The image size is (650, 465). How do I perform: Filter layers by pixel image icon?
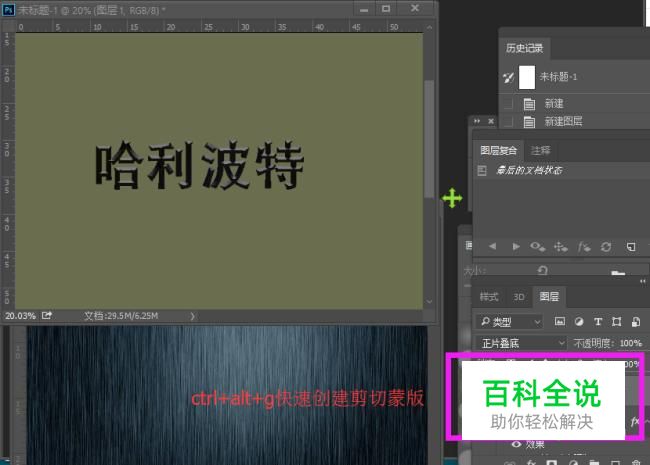tap(560, 321)
